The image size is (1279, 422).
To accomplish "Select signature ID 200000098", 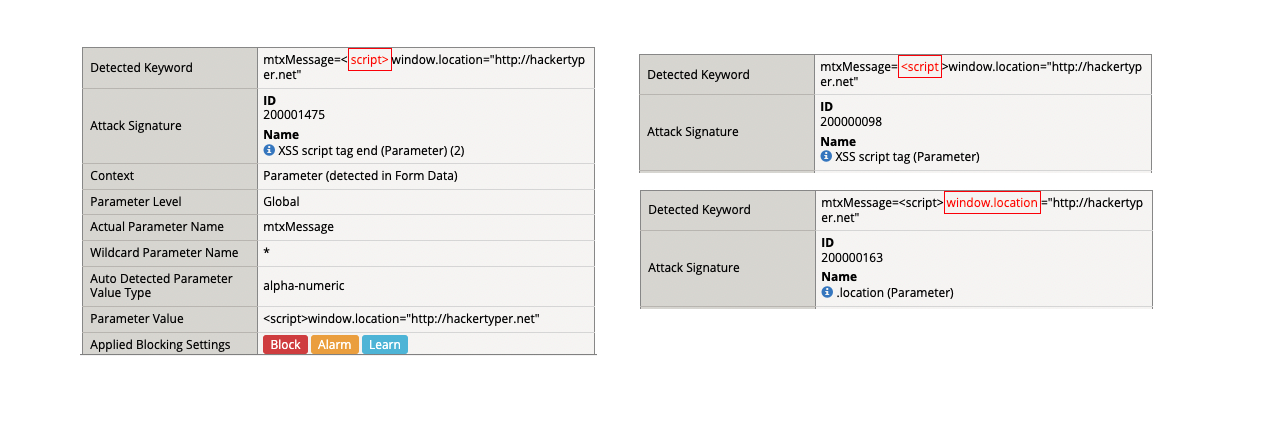I will click(x=851, y=122).
